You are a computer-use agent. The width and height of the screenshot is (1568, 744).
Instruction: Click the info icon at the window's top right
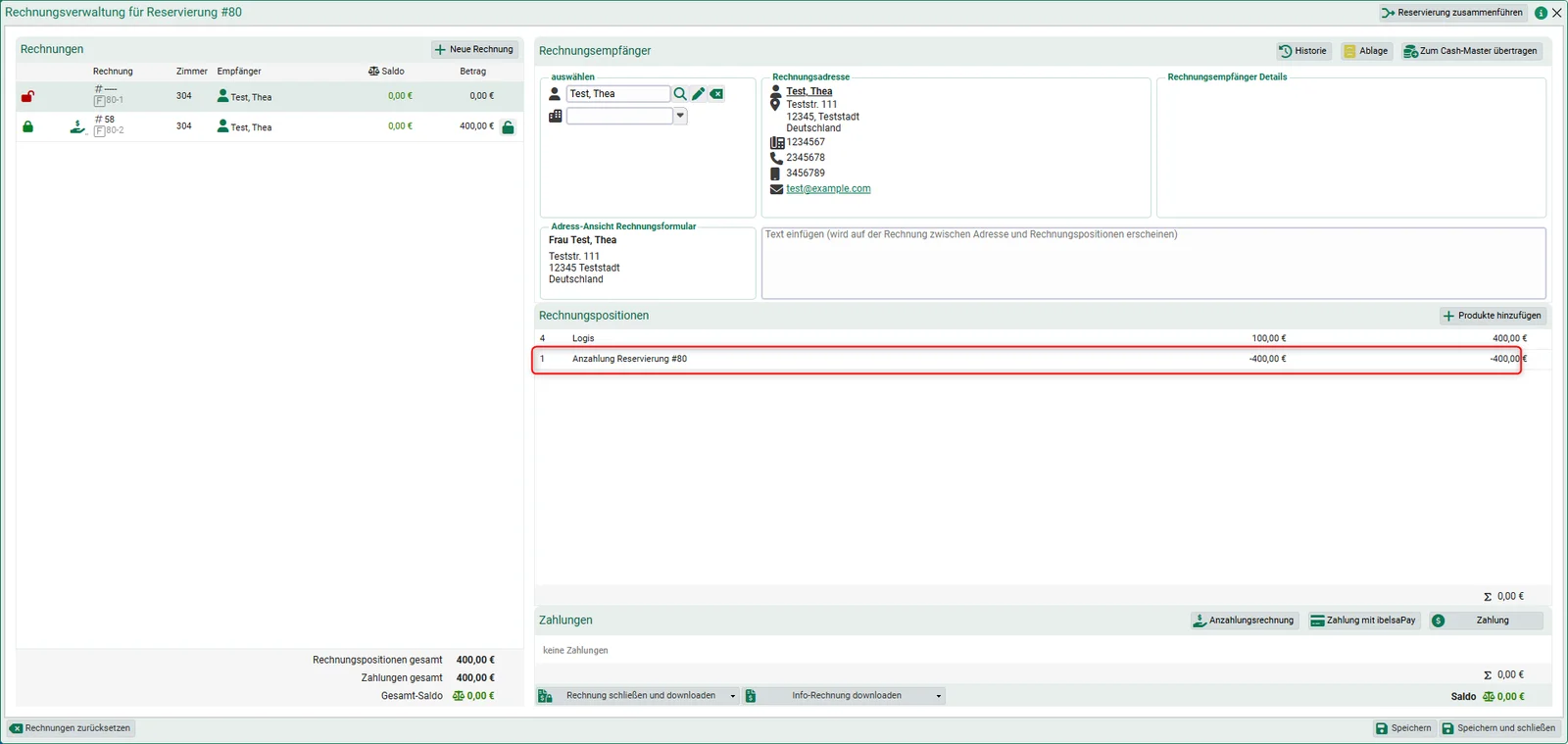tap(1541, 13)
